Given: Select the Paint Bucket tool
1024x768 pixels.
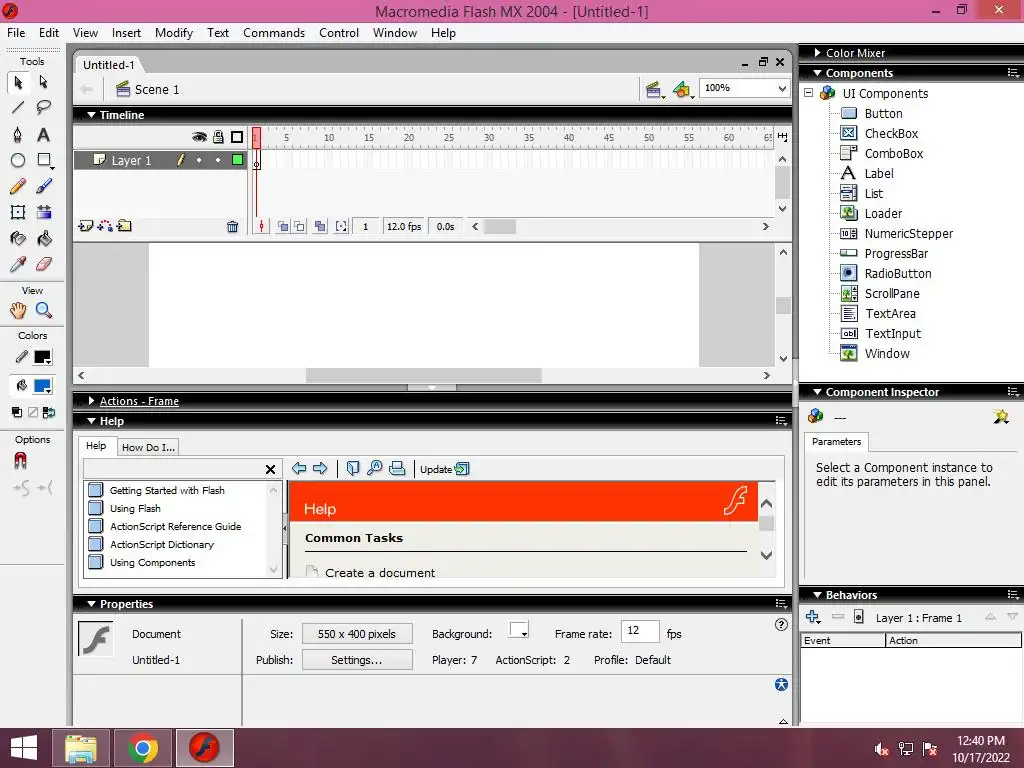Looking at the screenshot, I should point(44,239).
